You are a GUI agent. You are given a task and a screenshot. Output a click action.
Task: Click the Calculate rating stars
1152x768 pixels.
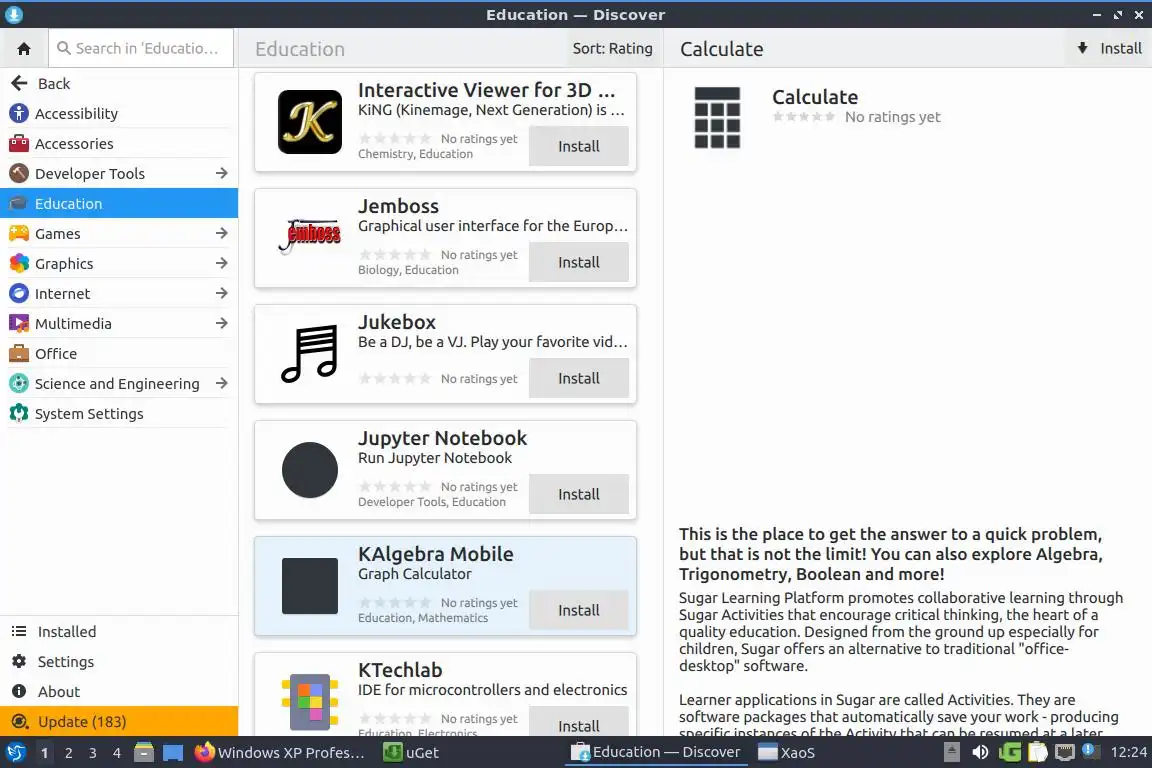pos(804,117)
